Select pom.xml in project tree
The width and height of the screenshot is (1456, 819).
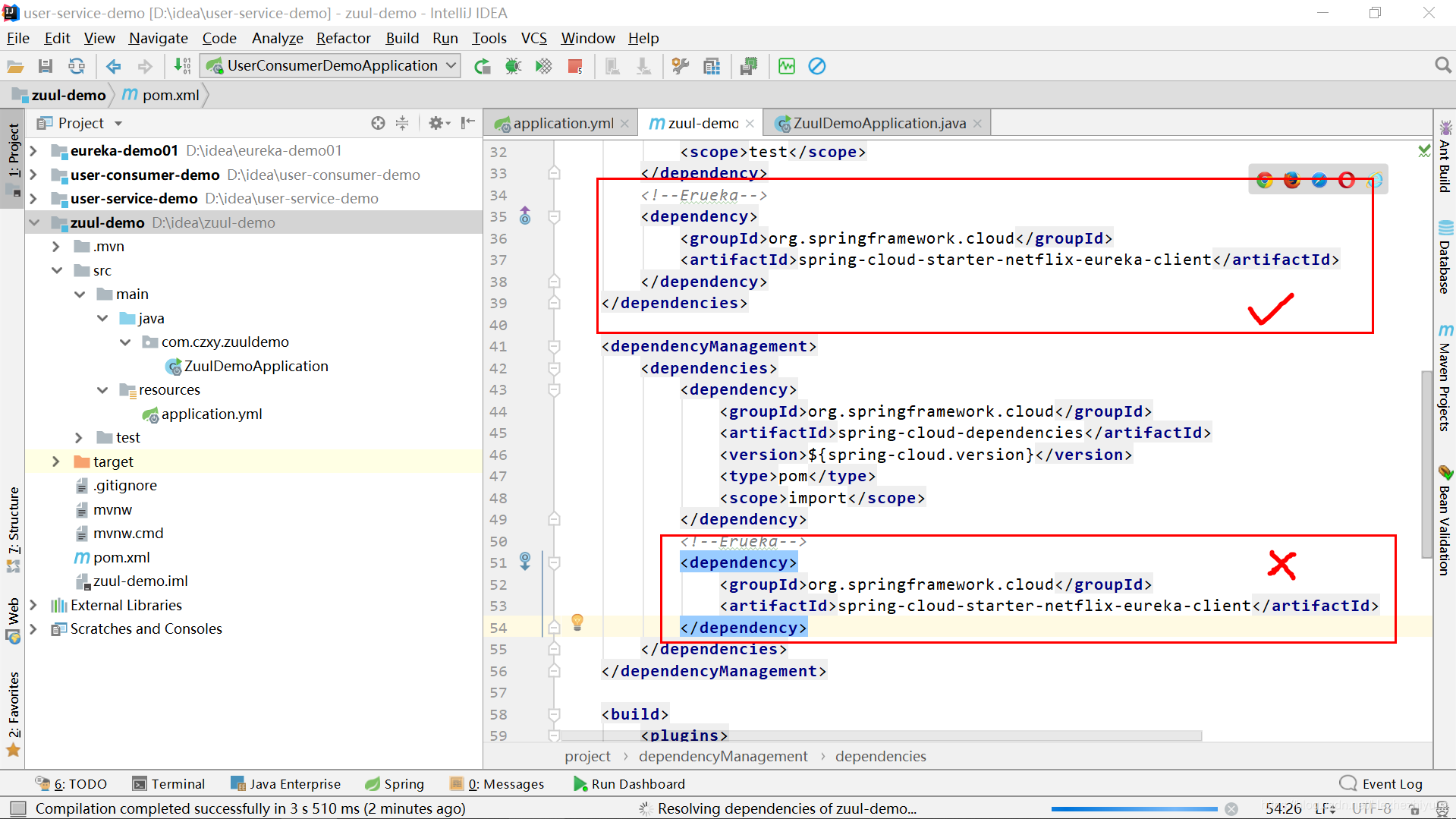(112, 557)
